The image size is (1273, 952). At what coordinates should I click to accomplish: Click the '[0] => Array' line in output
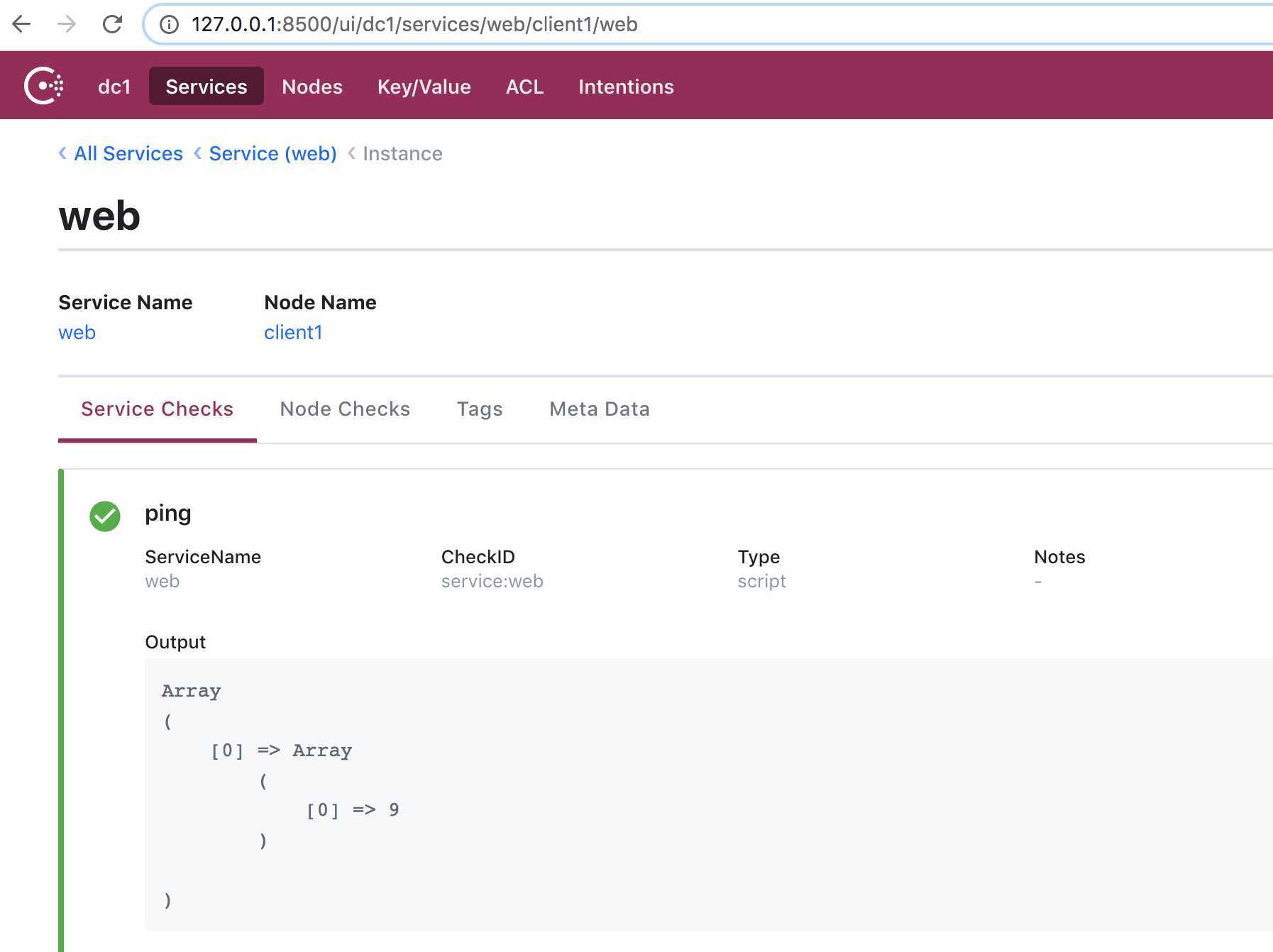[282, 751]
